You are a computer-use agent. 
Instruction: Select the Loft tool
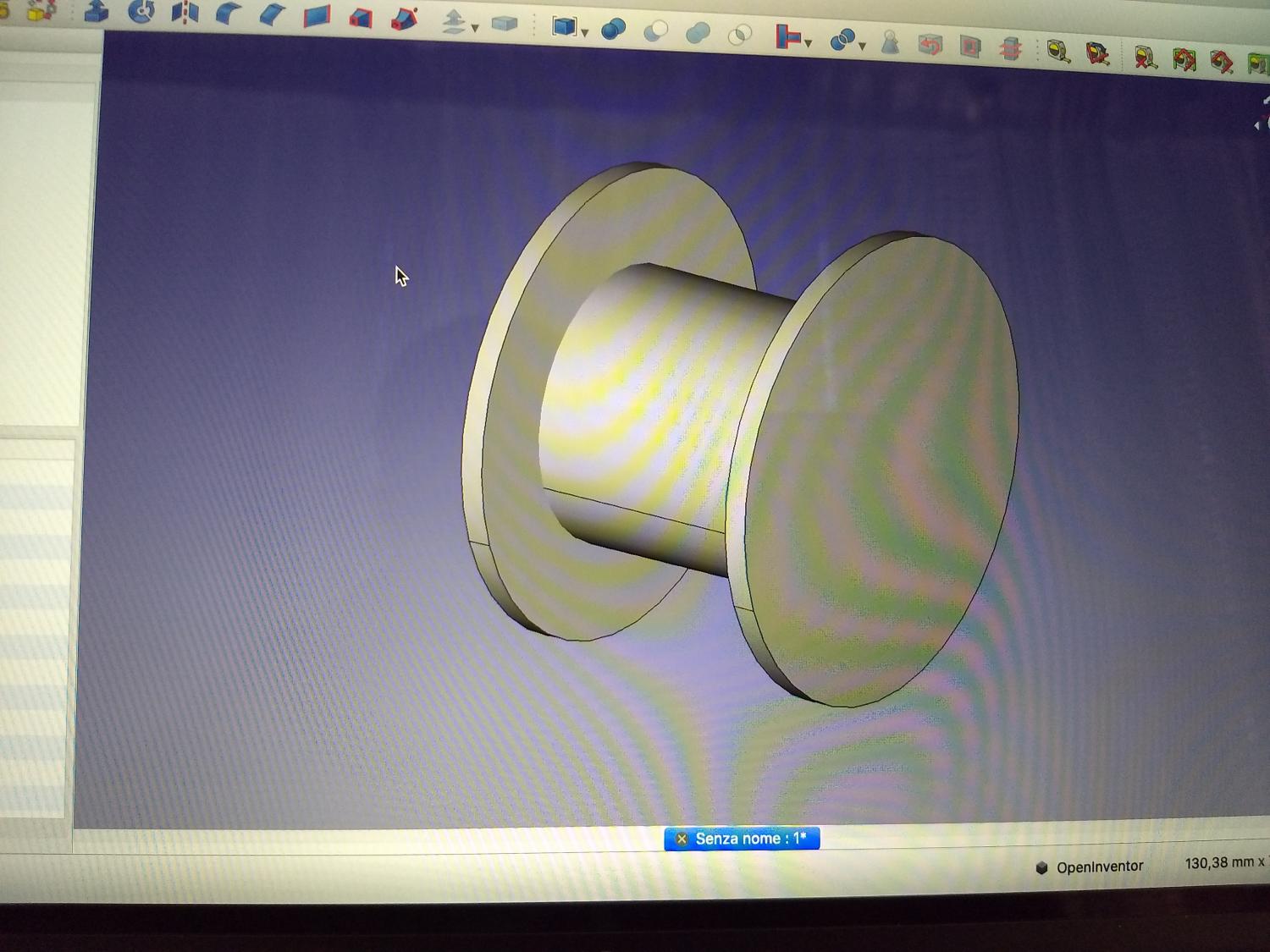pyautogui.click(x=361, y=18)
